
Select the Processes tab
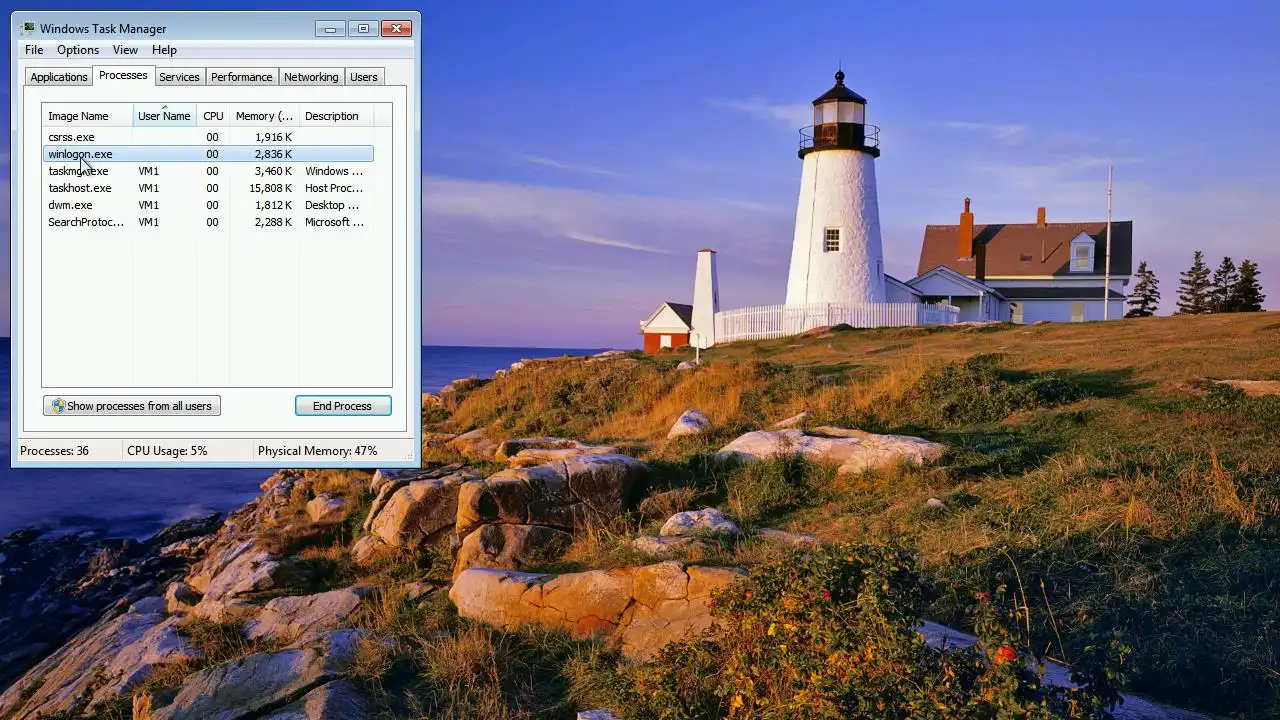[123, 76]
